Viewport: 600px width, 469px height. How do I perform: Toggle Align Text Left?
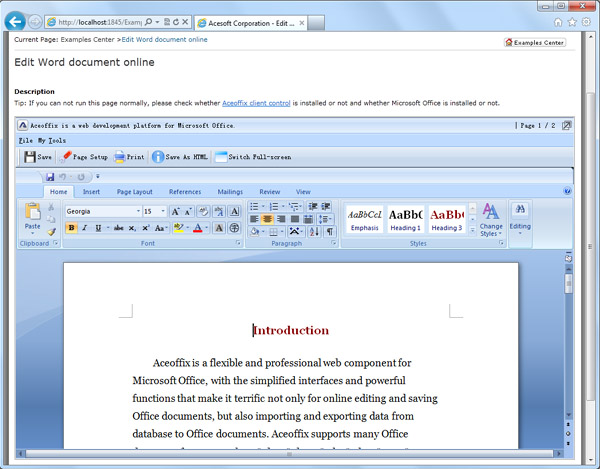tap(254, 219)
